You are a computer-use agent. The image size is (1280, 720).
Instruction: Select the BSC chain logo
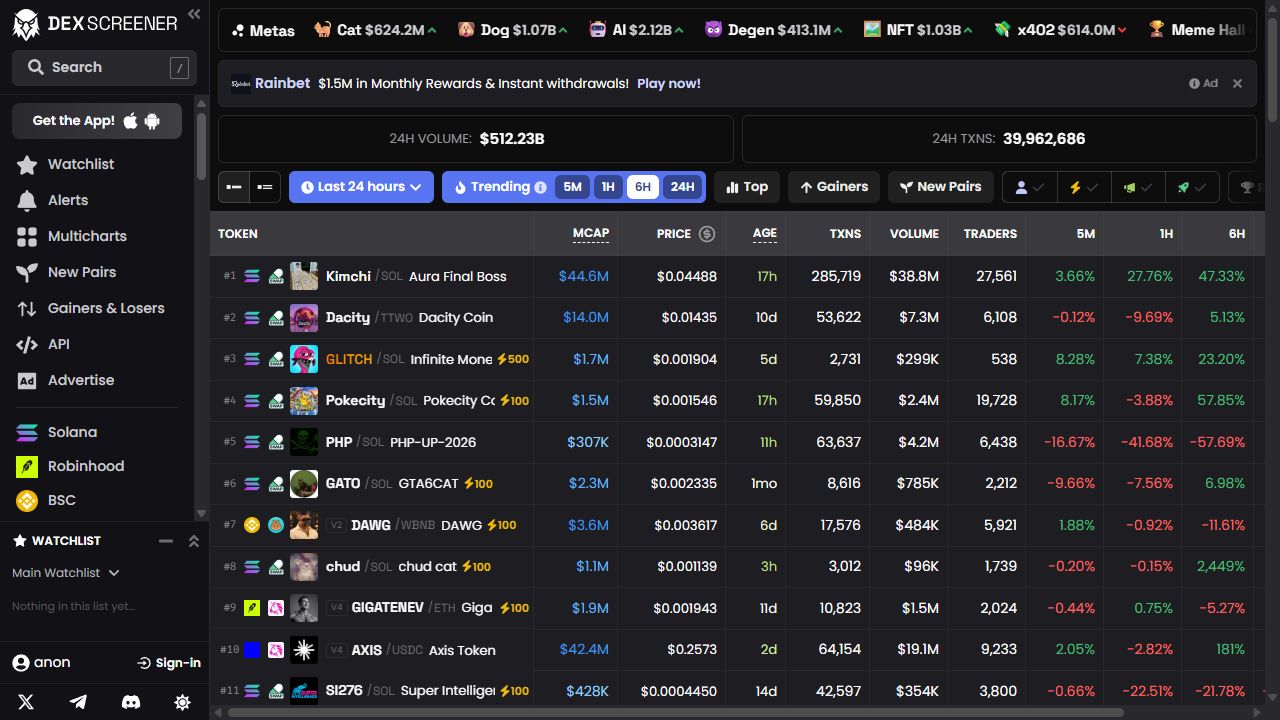pos(27,500)
